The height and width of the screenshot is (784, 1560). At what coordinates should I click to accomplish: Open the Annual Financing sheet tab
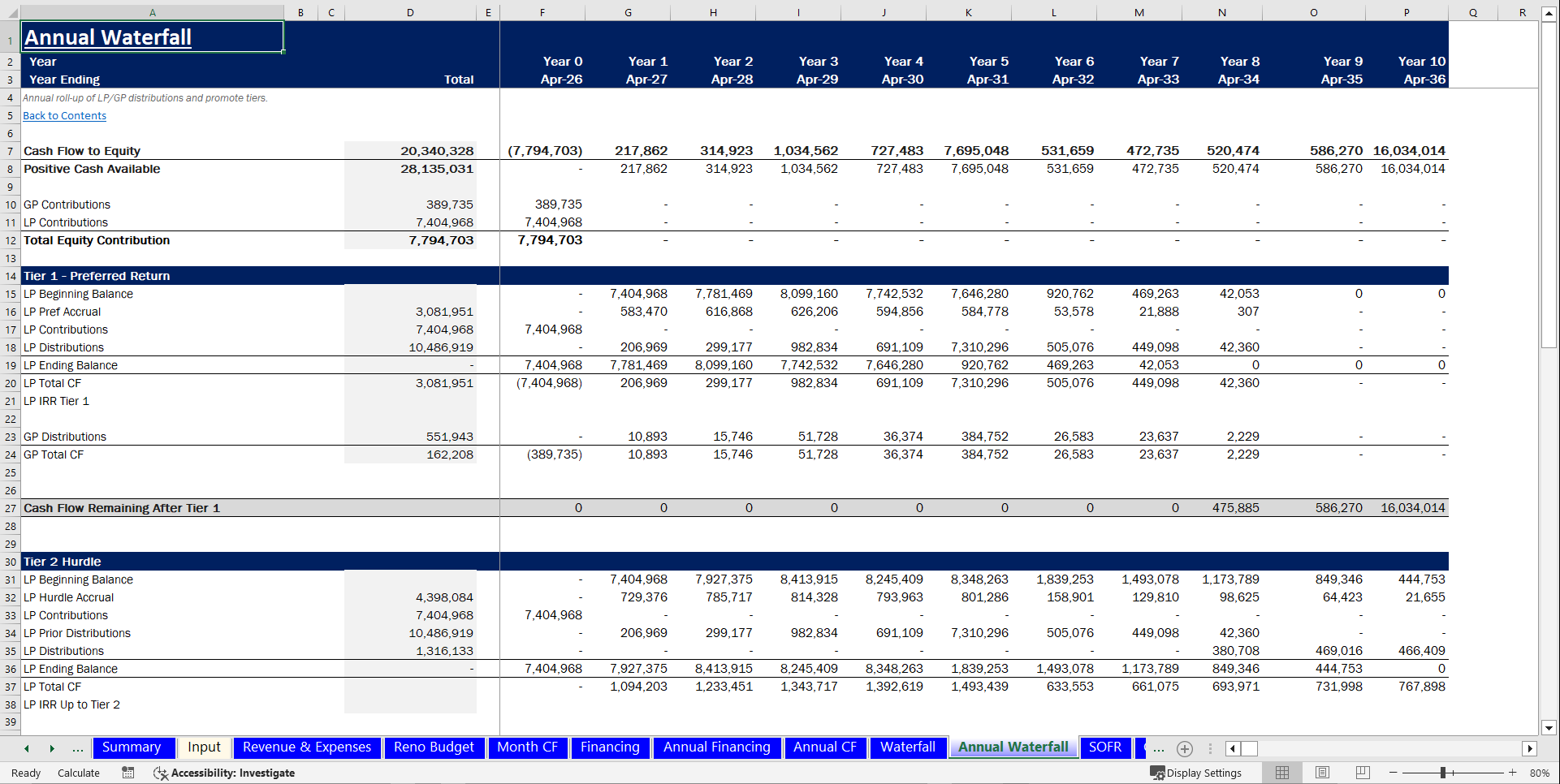pyautogui.click(x=717, y=747)
